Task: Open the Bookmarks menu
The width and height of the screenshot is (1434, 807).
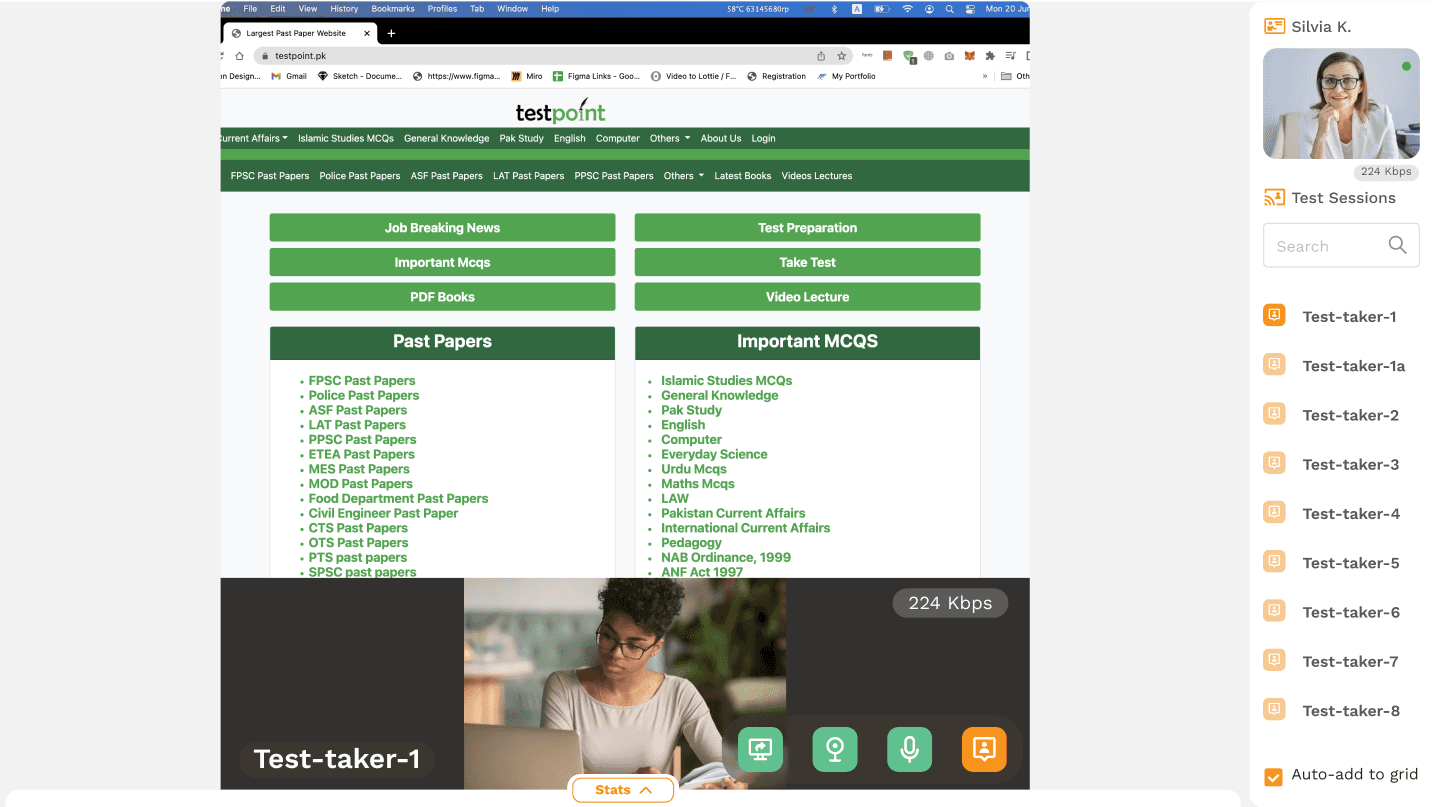Action: pos(393,9)
